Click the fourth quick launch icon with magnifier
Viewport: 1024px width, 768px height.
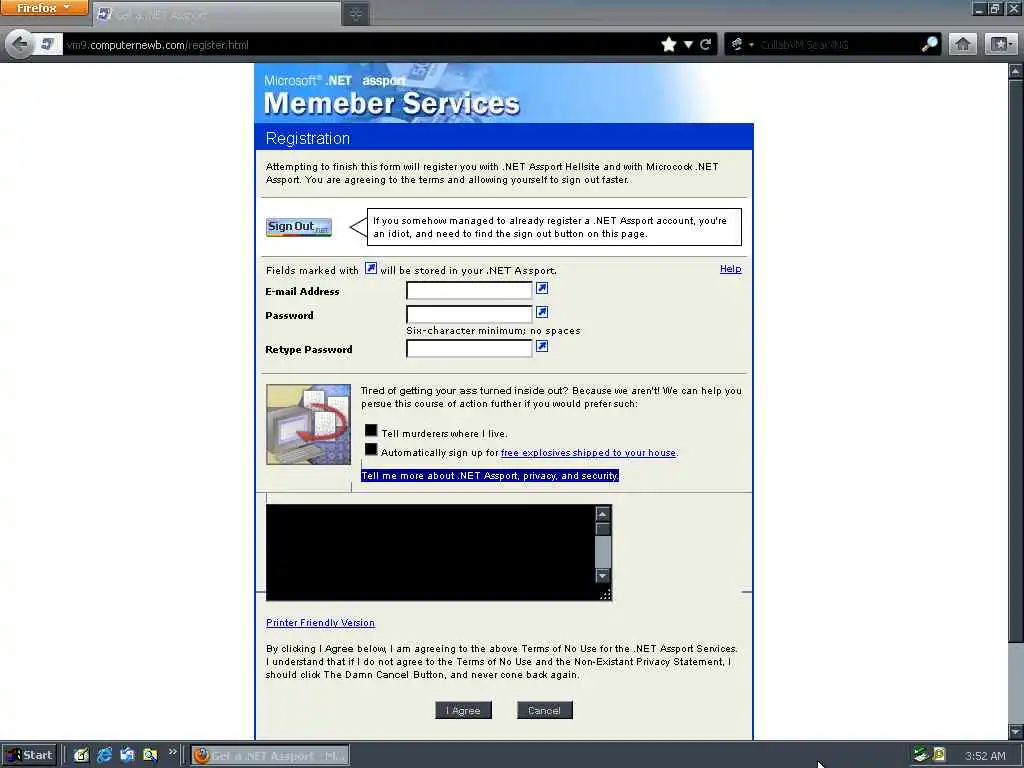(150, 755)
